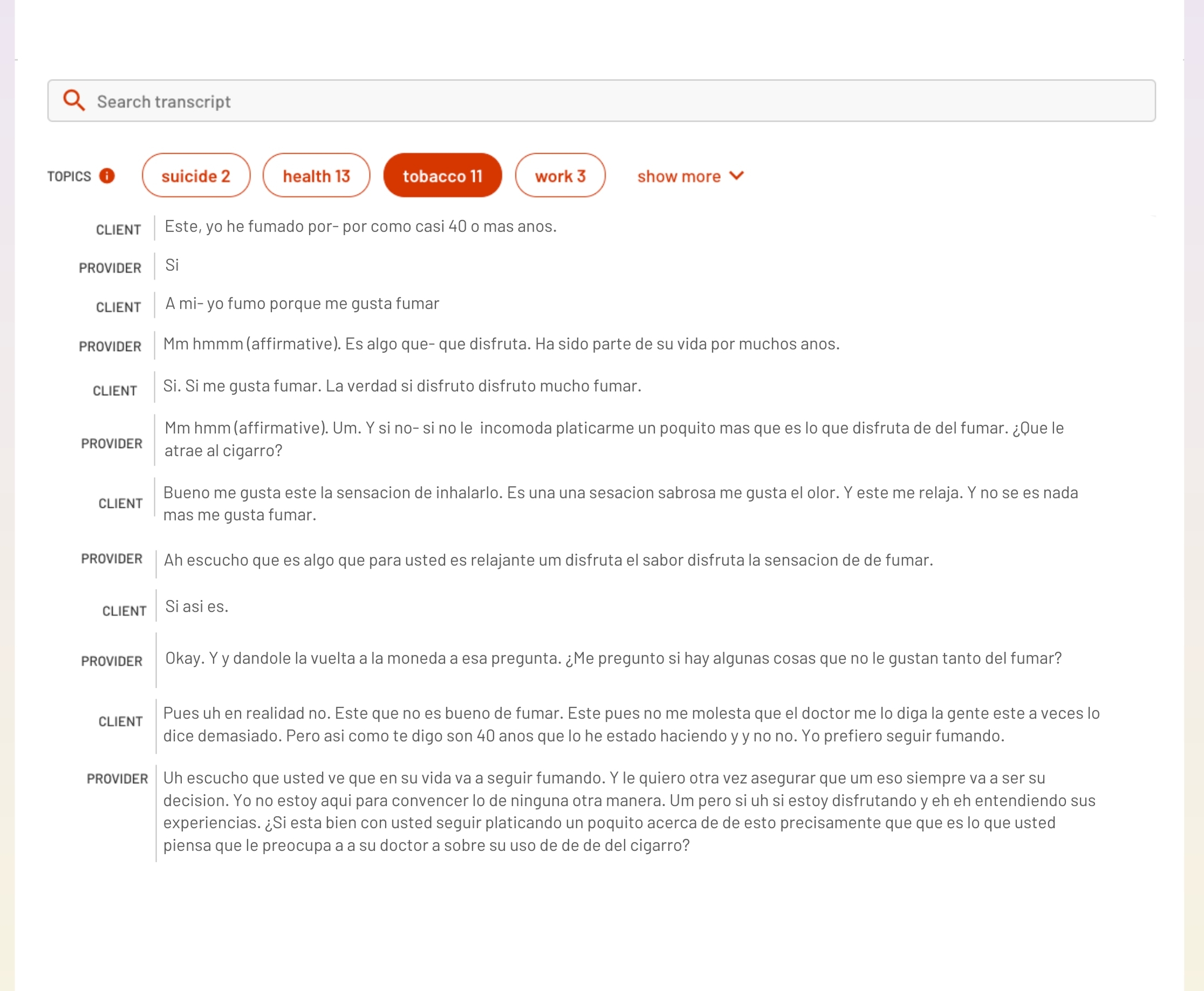Click client line "Si asi es."
Screen dimensions: 1204x991
pyautogui.click(x=196, y=606)
